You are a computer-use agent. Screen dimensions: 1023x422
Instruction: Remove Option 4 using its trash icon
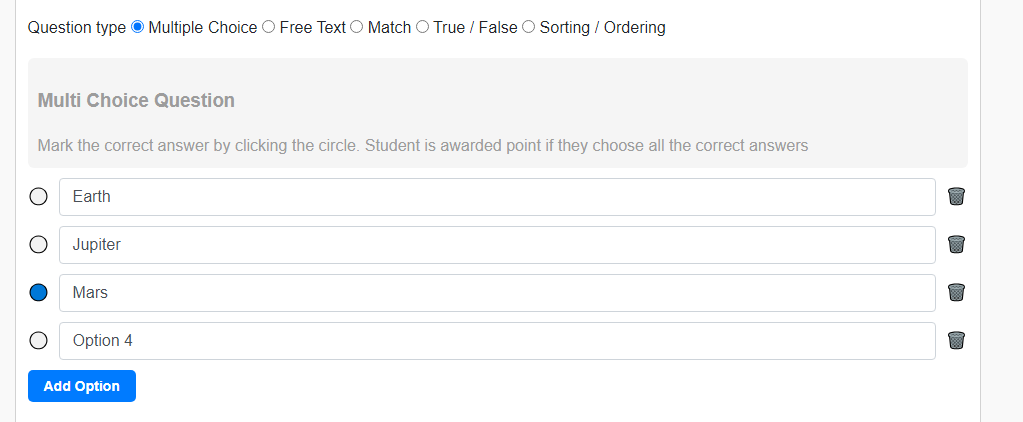[956, 341]
